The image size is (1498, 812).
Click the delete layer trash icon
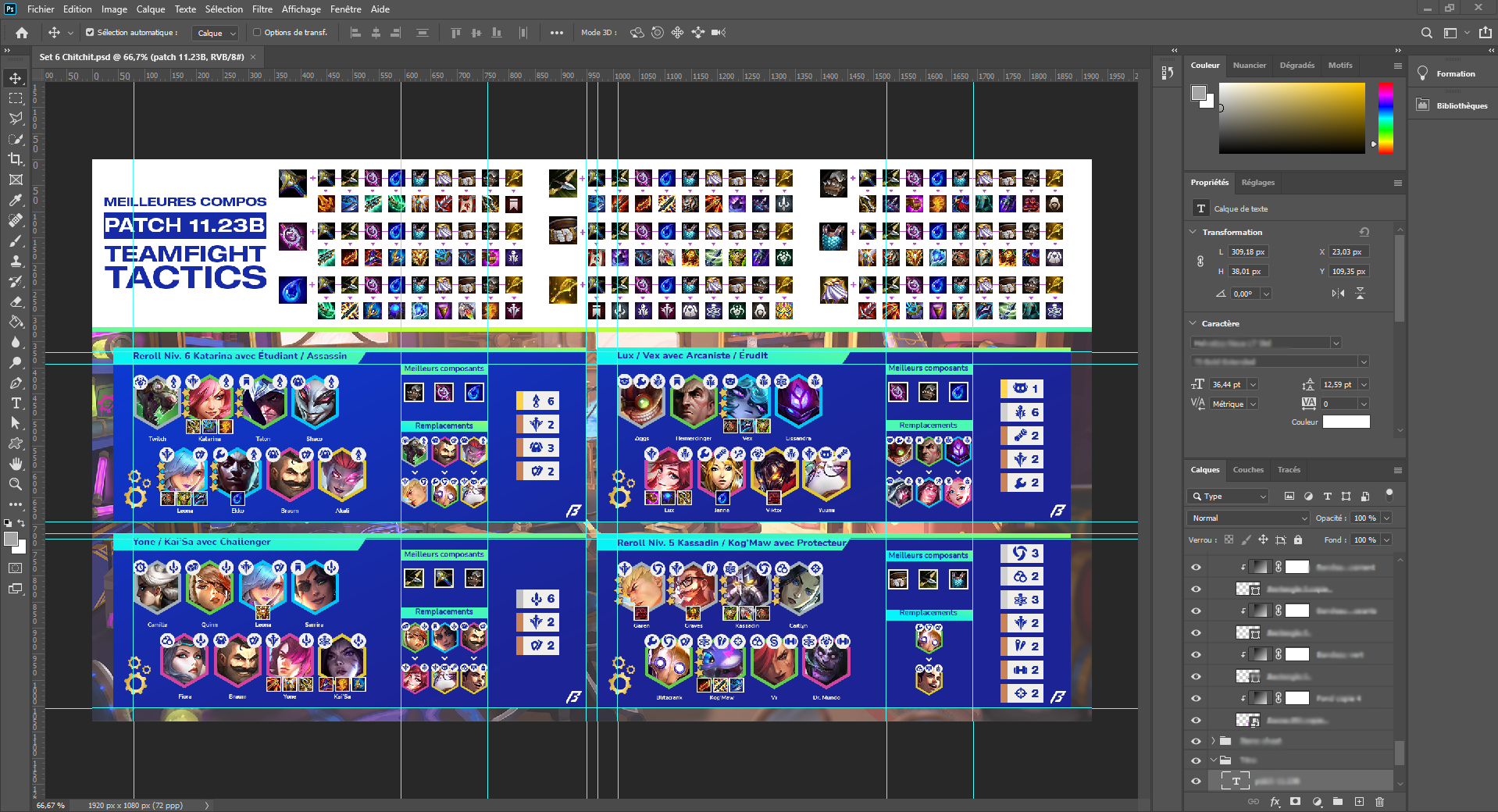pyautogui.click(x=1379, y=801)
